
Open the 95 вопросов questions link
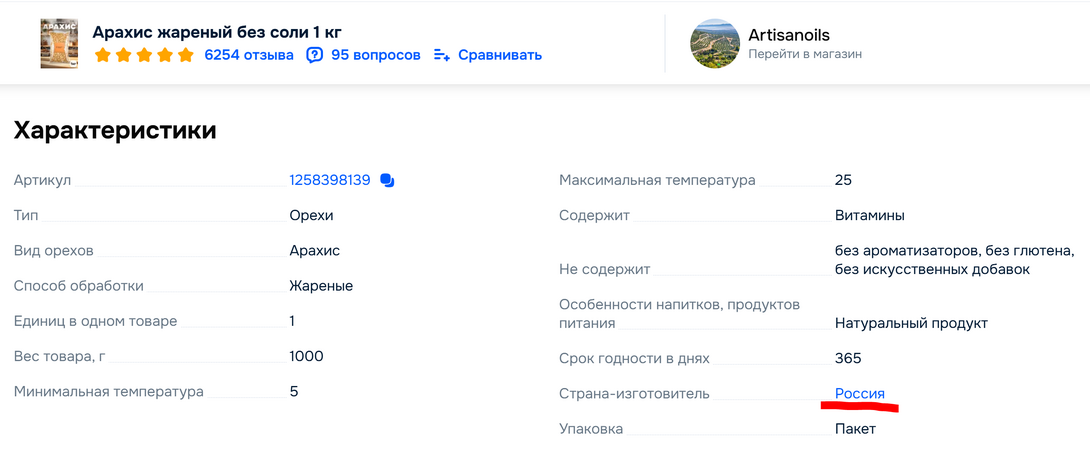376,55
